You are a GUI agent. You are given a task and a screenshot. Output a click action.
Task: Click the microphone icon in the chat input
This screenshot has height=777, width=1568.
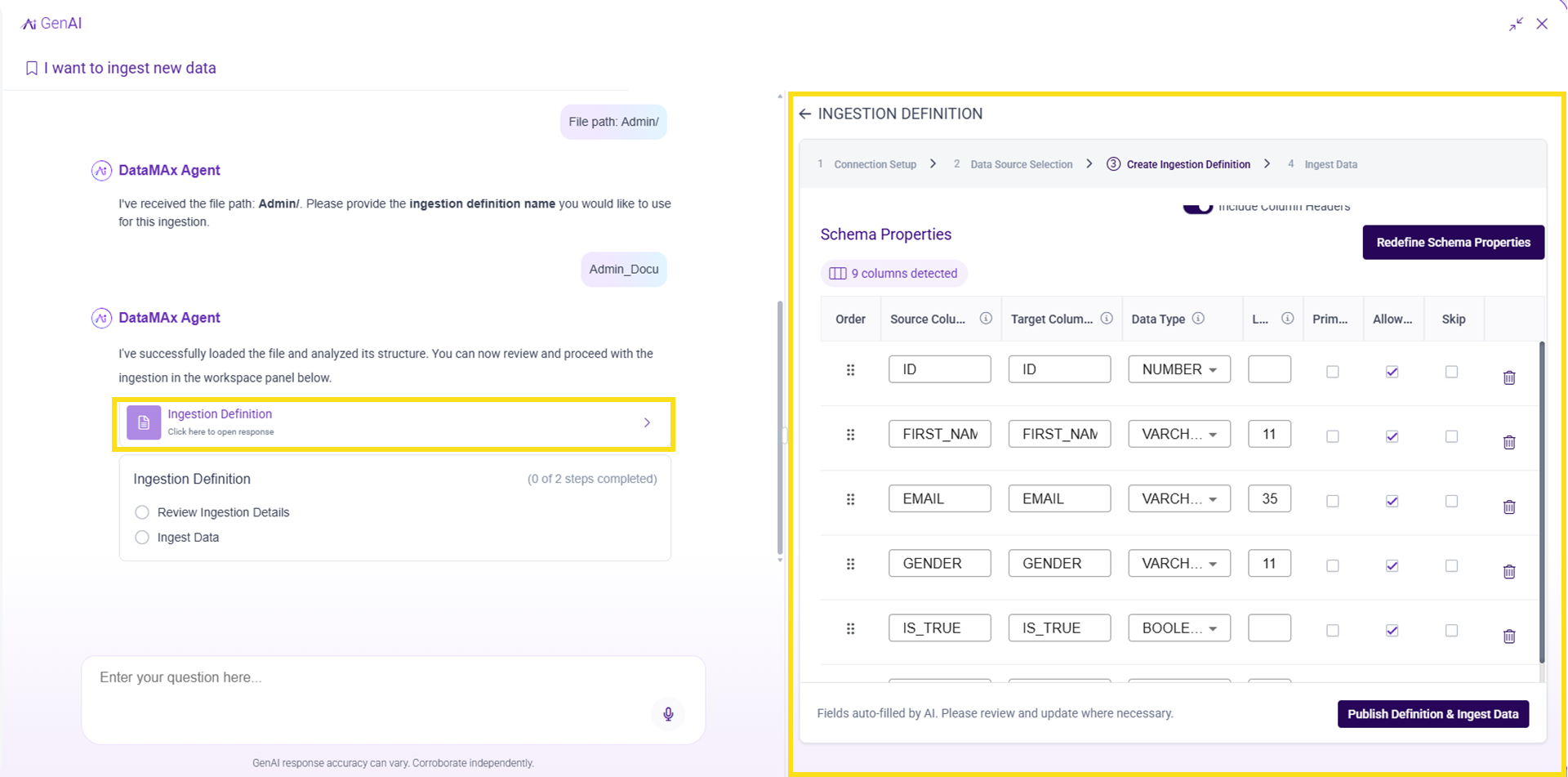[x=668, y=713]
